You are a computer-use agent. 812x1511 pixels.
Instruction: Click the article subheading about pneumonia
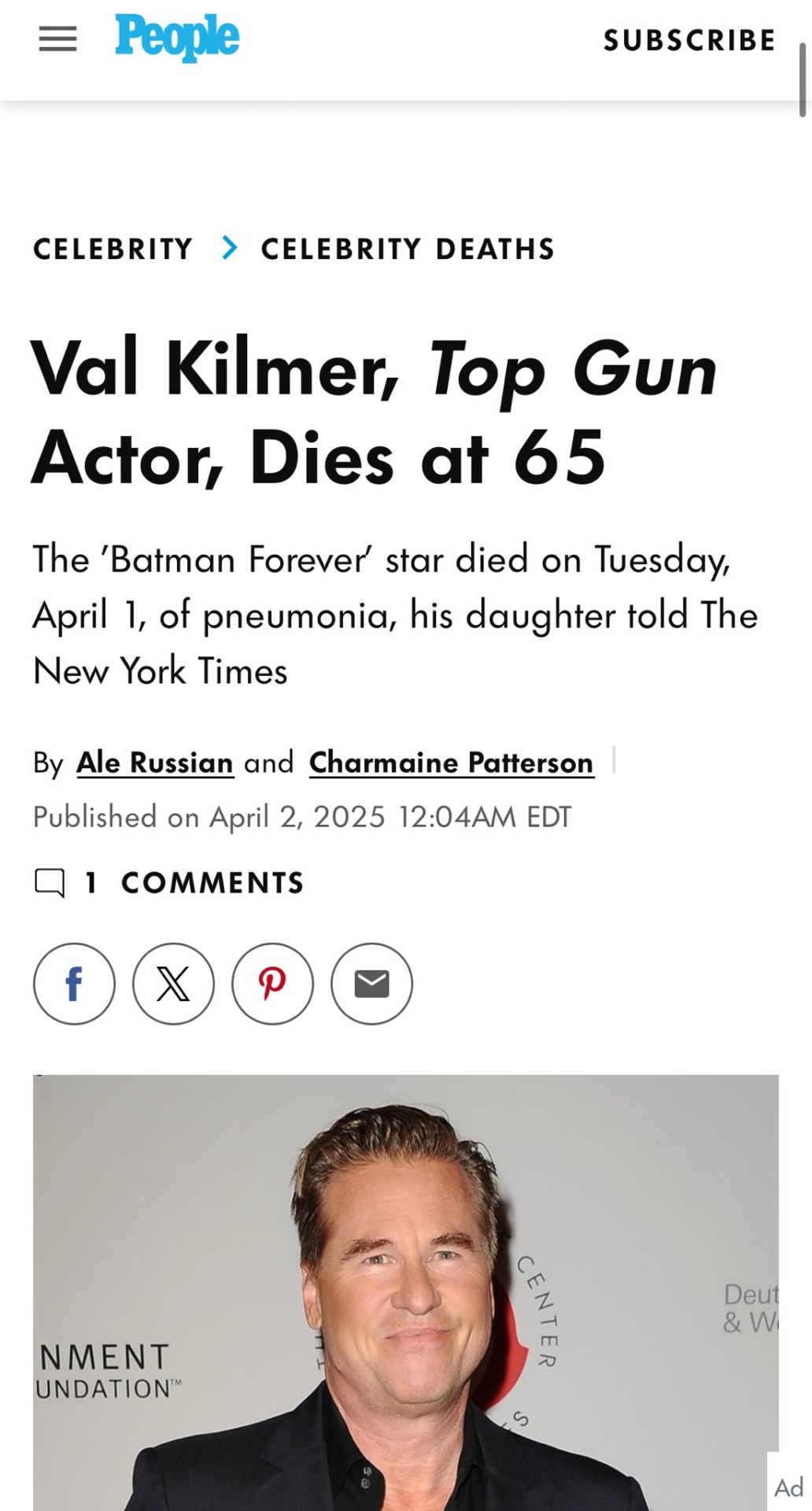395,615
